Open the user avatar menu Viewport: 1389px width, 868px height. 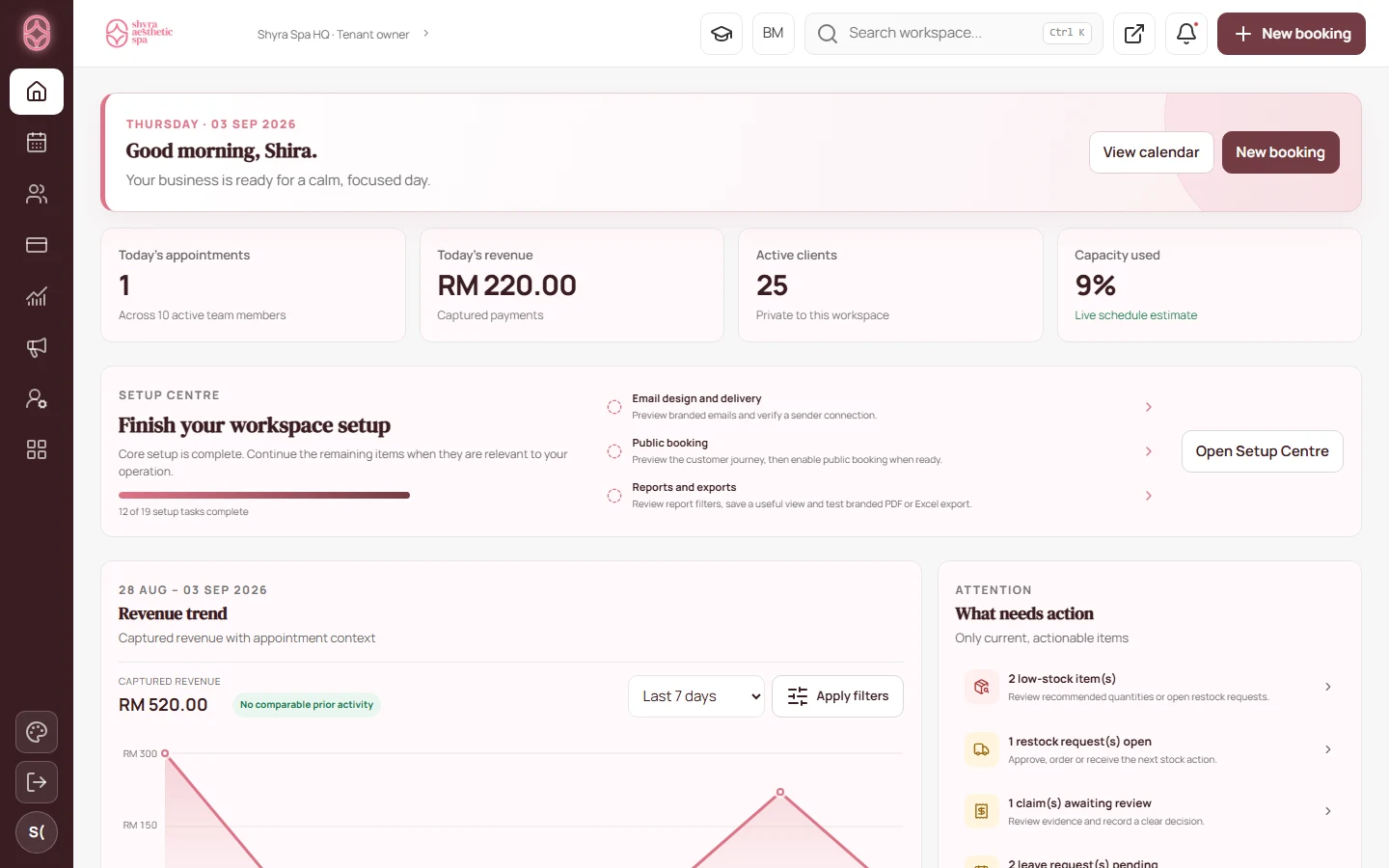click(37, 832)
